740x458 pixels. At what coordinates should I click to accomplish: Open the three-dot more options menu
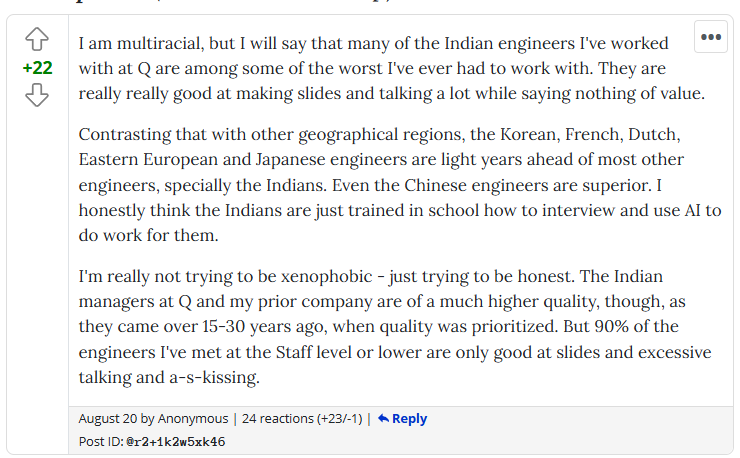pos(711,37)
